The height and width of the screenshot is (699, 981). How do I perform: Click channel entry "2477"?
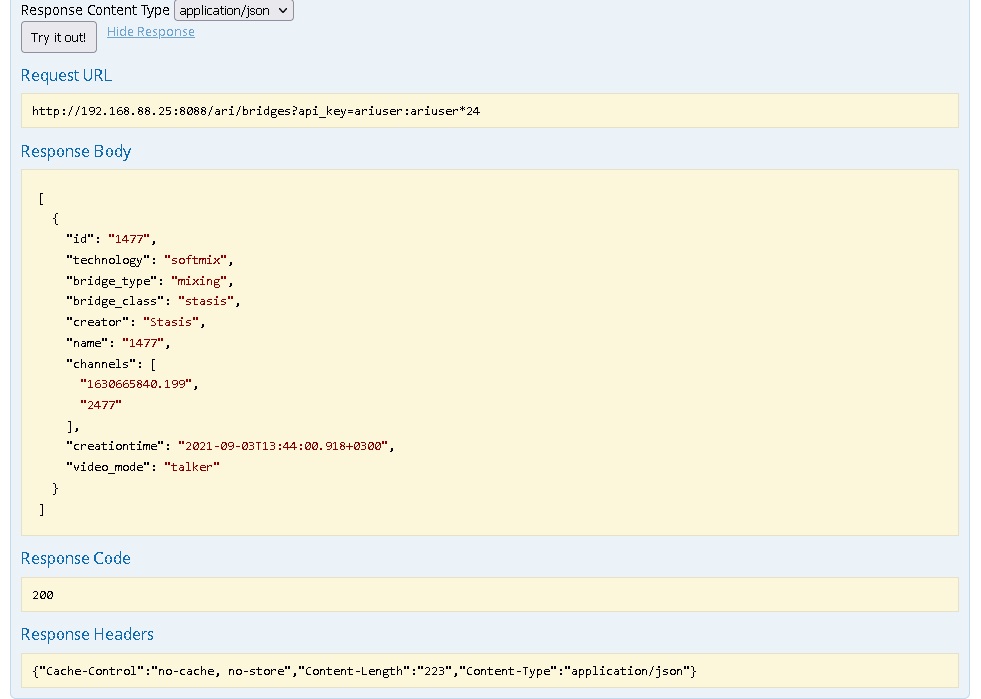tap(101, 405)
